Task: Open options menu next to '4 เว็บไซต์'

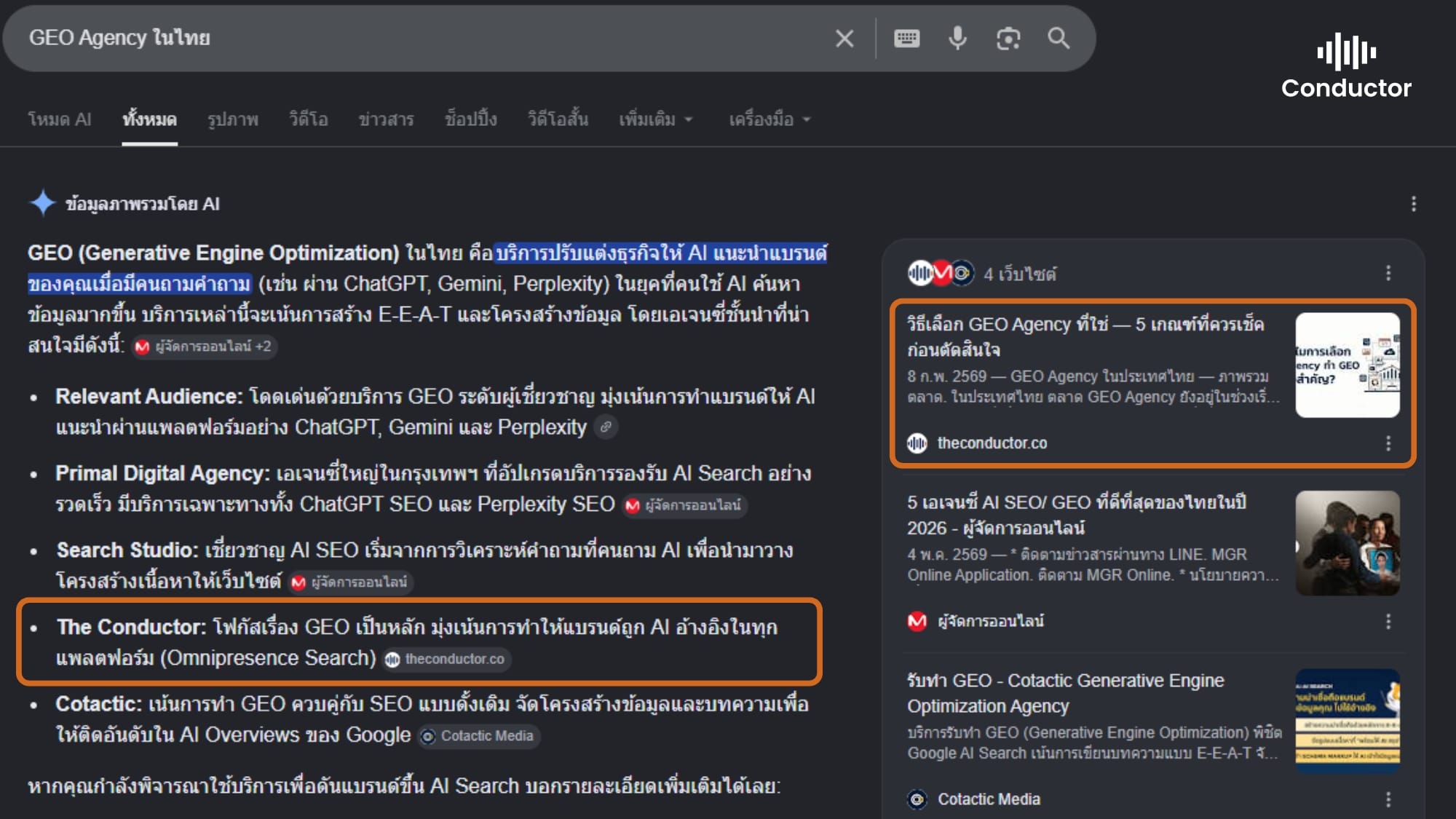Action: click(x=1388, y=273)
